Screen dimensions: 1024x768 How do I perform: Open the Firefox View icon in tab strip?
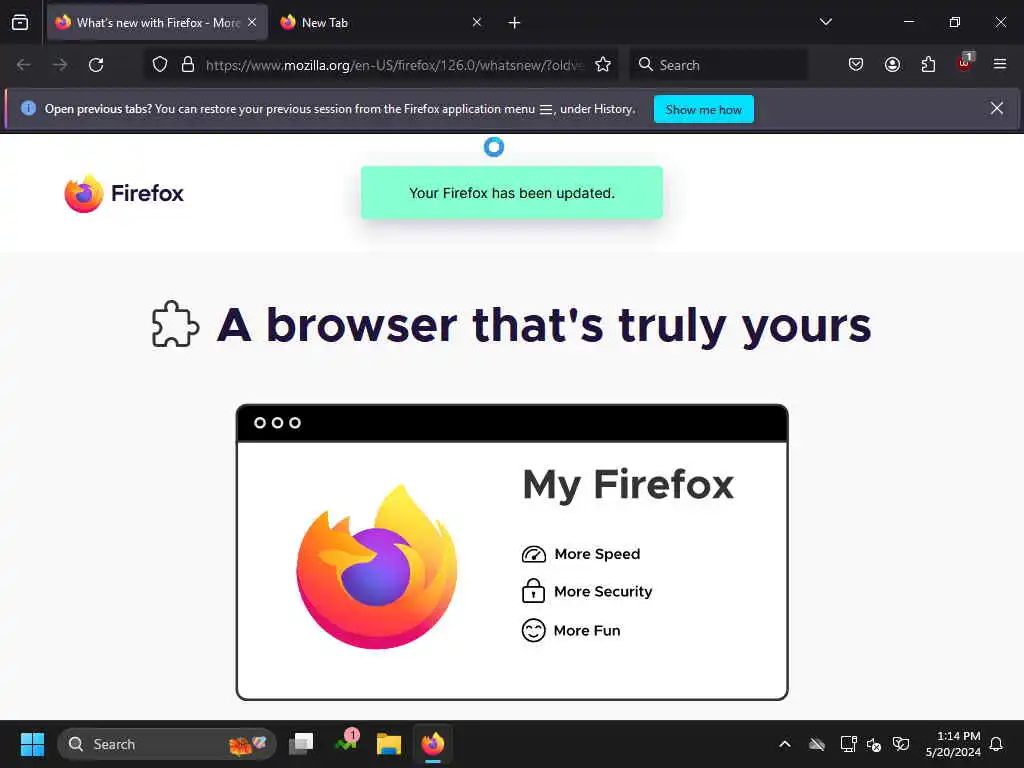tap(20, 23)
